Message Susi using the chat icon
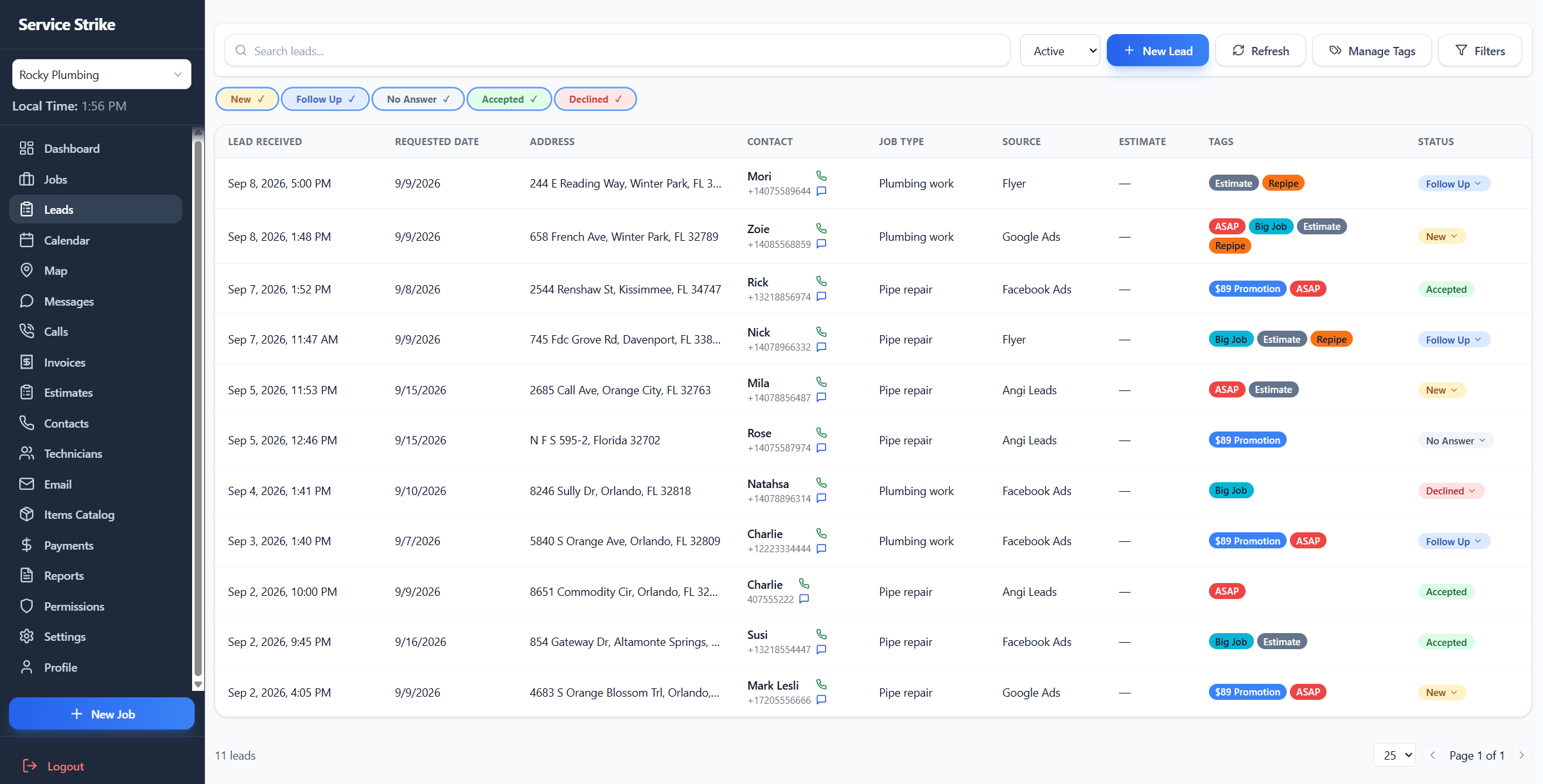The width and height of the screenshot is (1543, 784). [821, 650]
